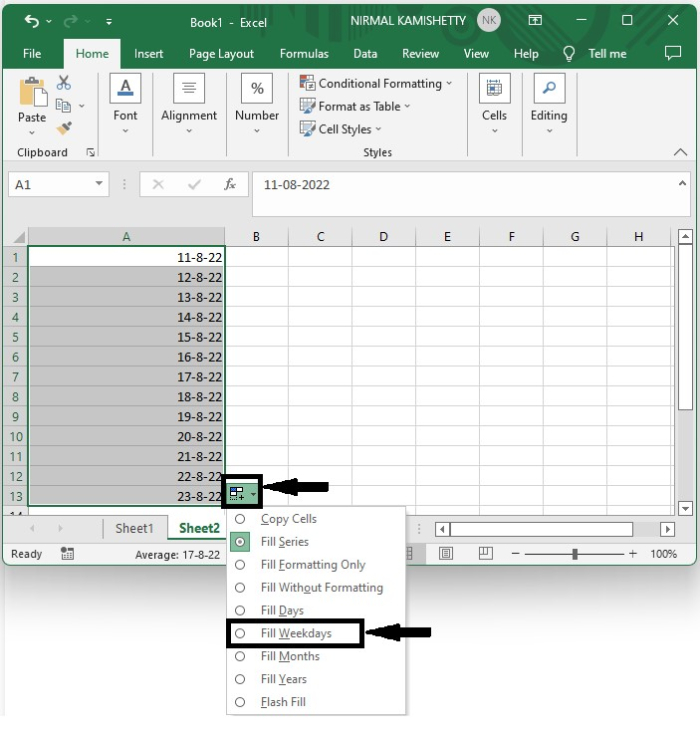Click the Format Painter brush icon
The height and width of the screenshot is (732, 700).
[x=64, y=127]
